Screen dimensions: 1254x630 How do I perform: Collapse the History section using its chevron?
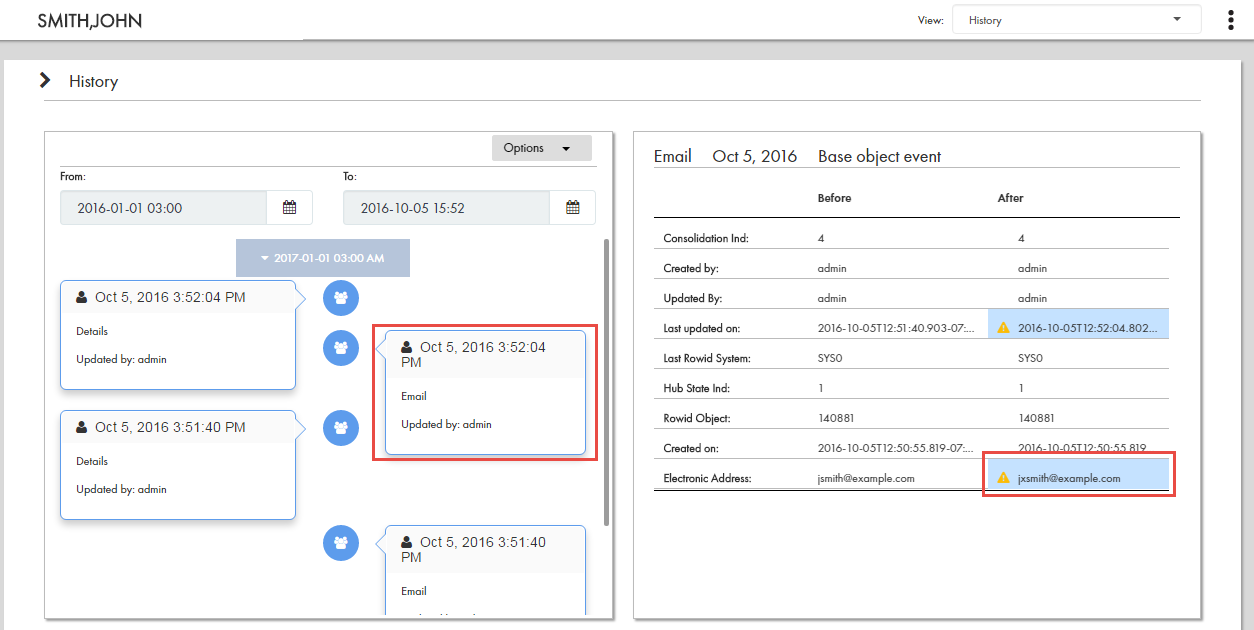pos(44,80)
